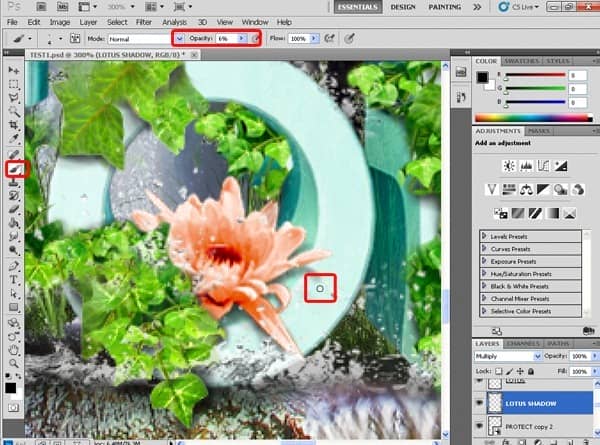The width and height of the screenshot is (600, 445).
Task: Add a Threshold adjustment layer
Action: (535, 213)
